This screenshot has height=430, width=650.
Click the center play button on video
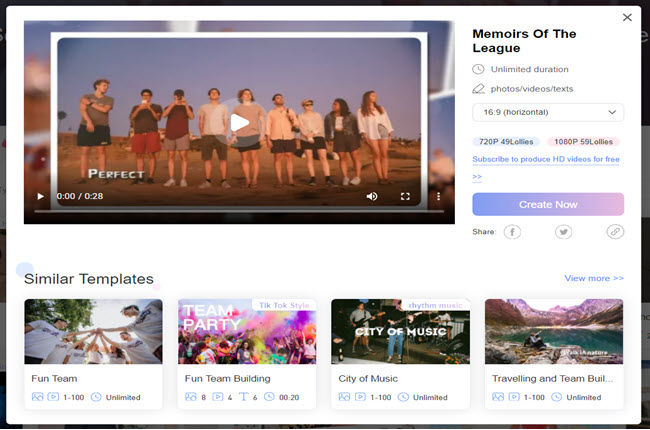[x=239, y=122]
